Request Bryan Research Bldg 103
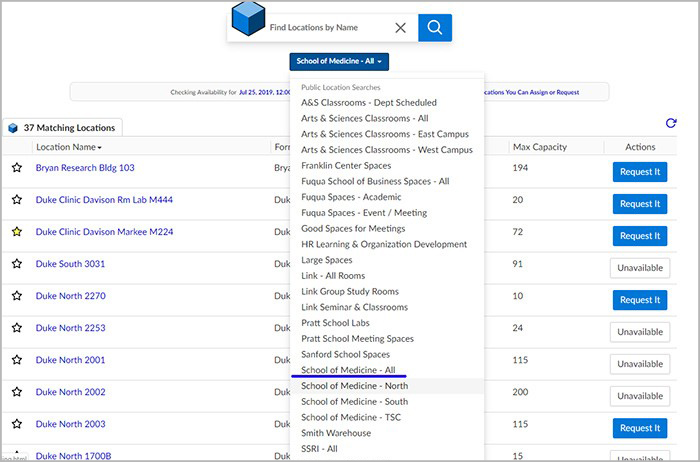 click(640, 172)
